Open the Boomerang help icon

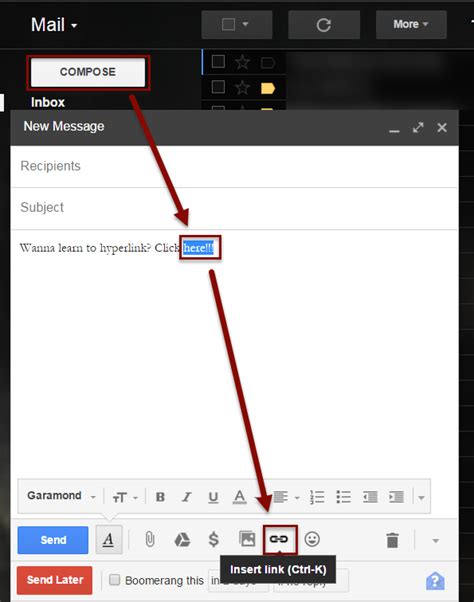(435, 581)
